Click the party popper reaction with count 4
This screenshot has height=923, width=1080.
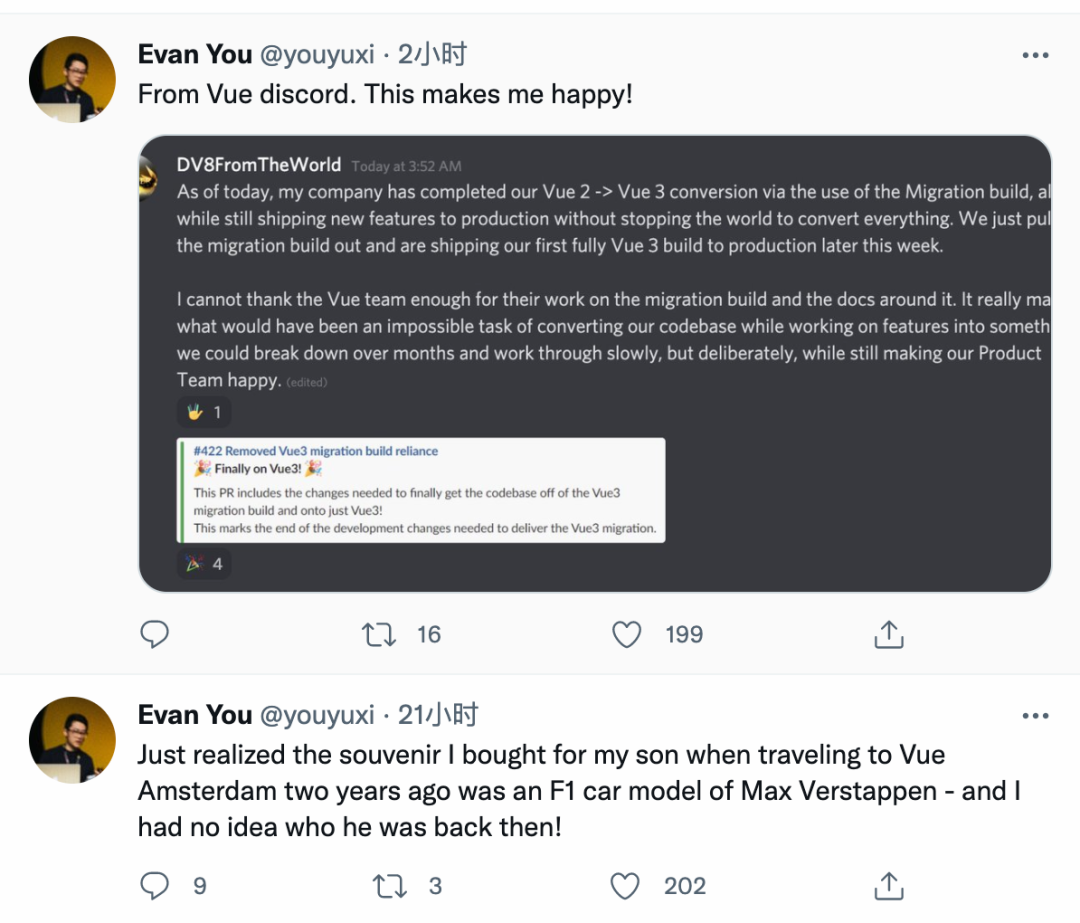click(x=203, y=564)
